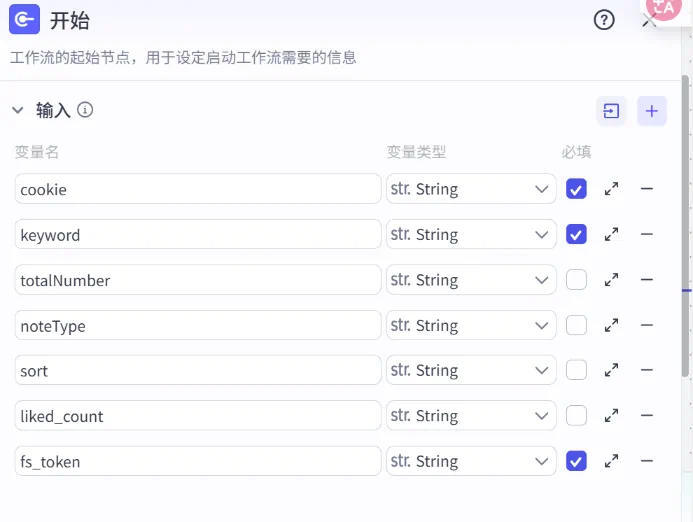Enable required for noteType variable
The width and height of the screenshot is (693, 522).
tap(576, 325)
